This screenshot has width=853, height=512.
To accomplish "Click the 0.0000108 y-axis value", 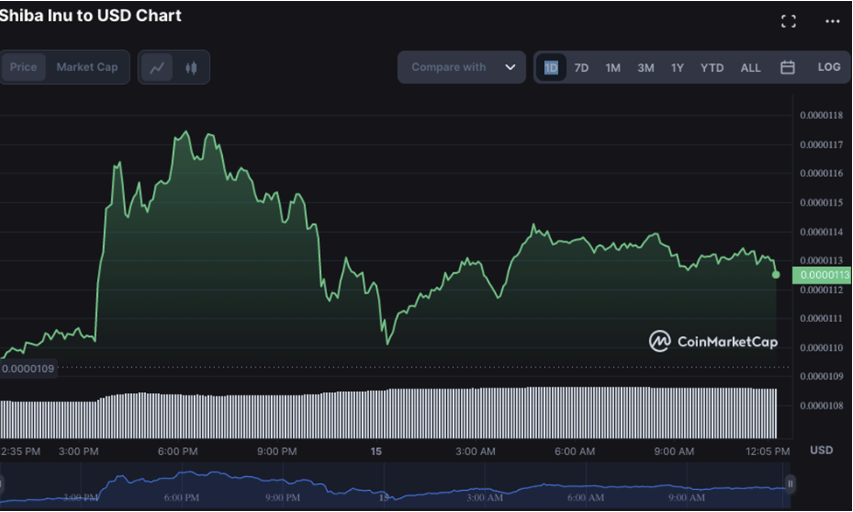I will tap(821, 405).
